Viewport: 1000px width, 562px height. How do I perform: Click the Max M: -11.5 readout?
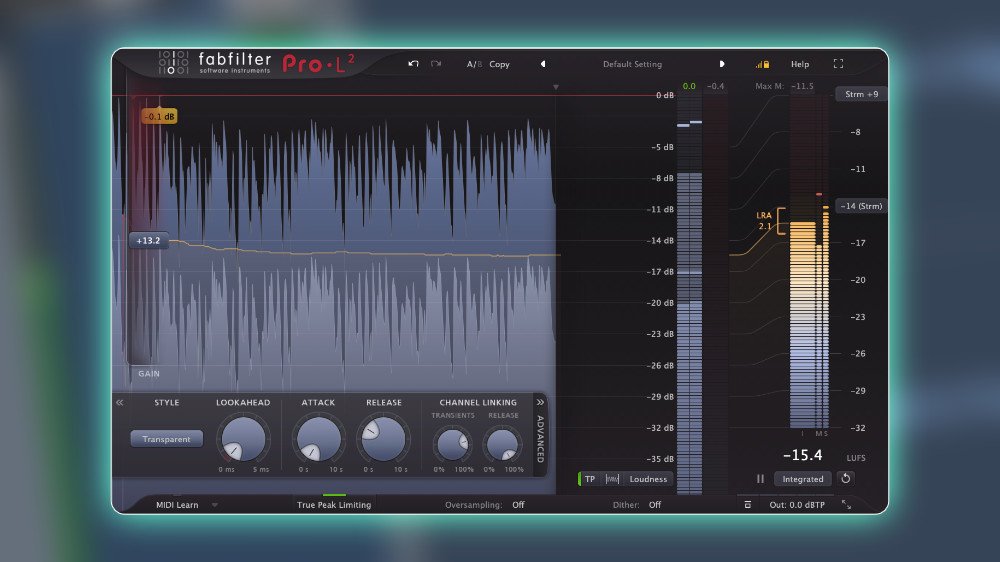point(784,86)
